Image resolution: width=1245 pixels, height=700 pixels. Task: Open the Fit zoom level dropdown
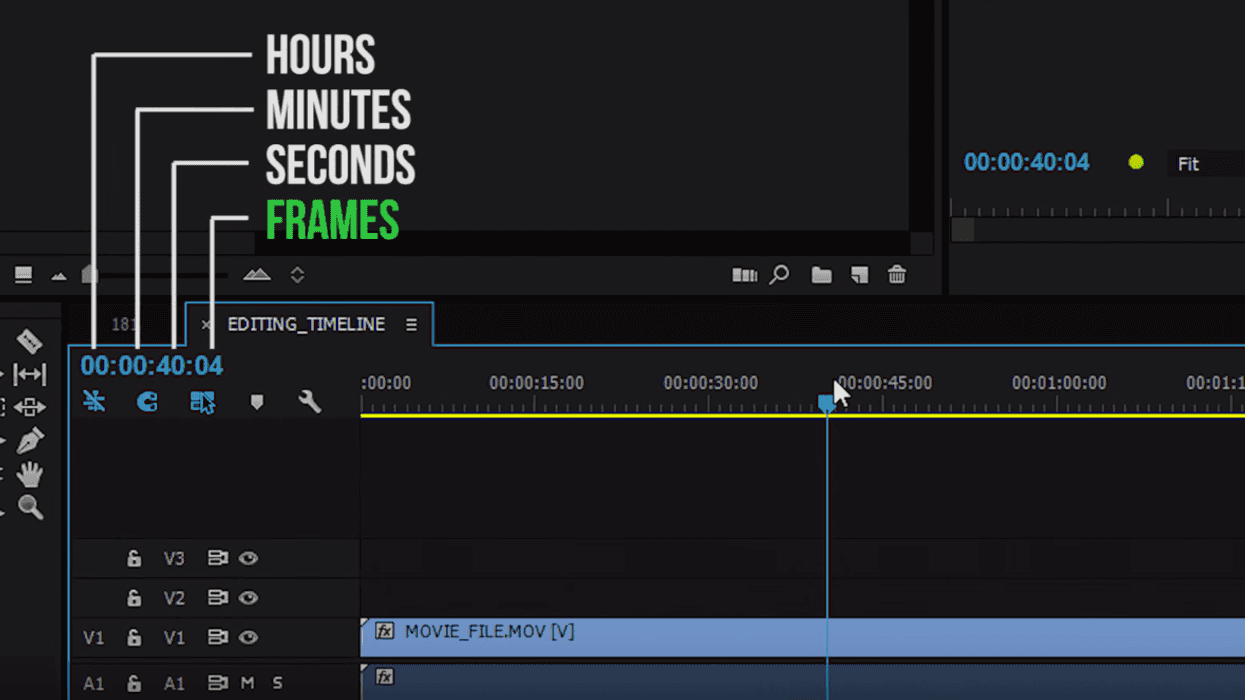(1206, 163)
